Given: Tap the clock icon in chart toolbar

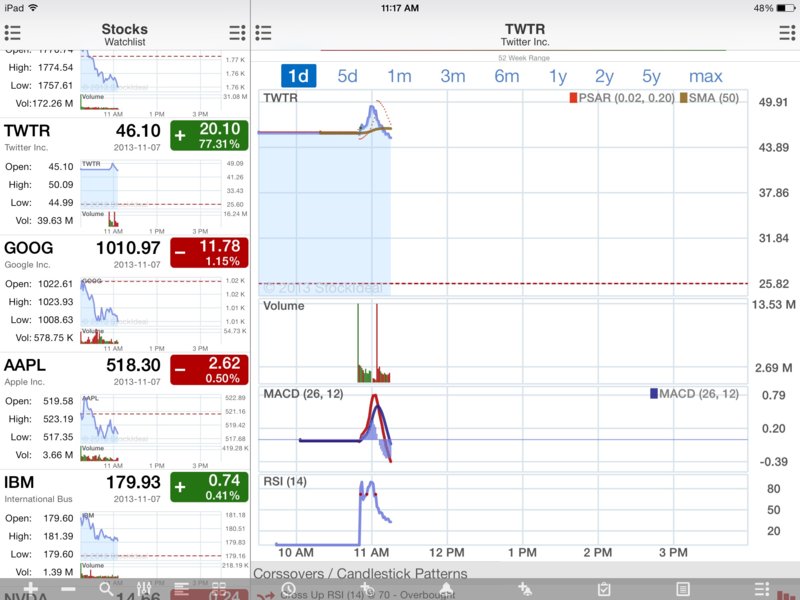Looking at the screenshot, I should click(x=288, y=590).
